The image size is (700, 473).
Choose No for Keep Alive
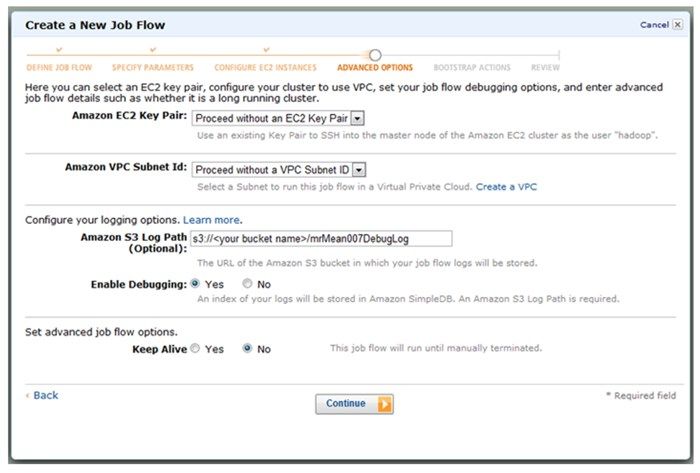pos(247,349)
